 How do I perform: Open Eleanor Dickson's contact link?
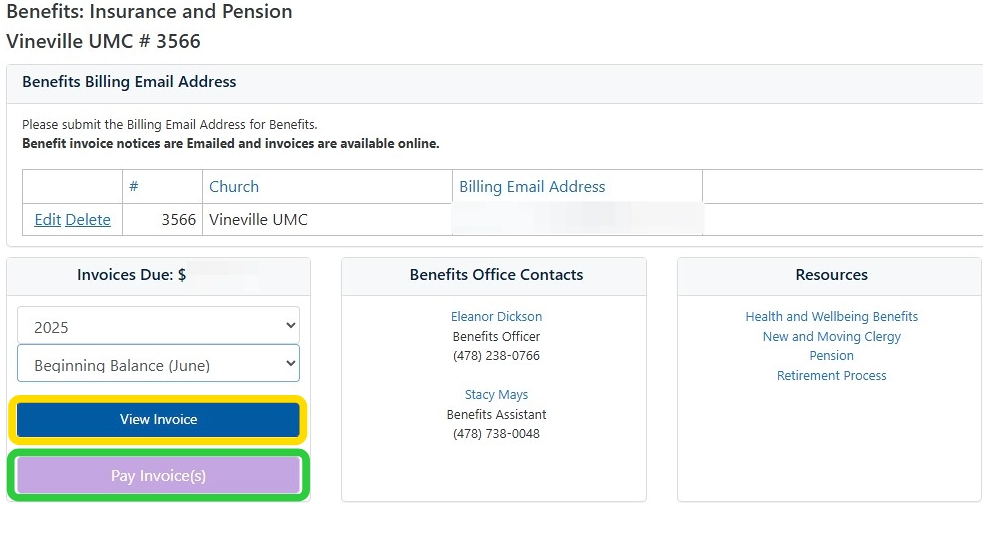click(496, 317)
